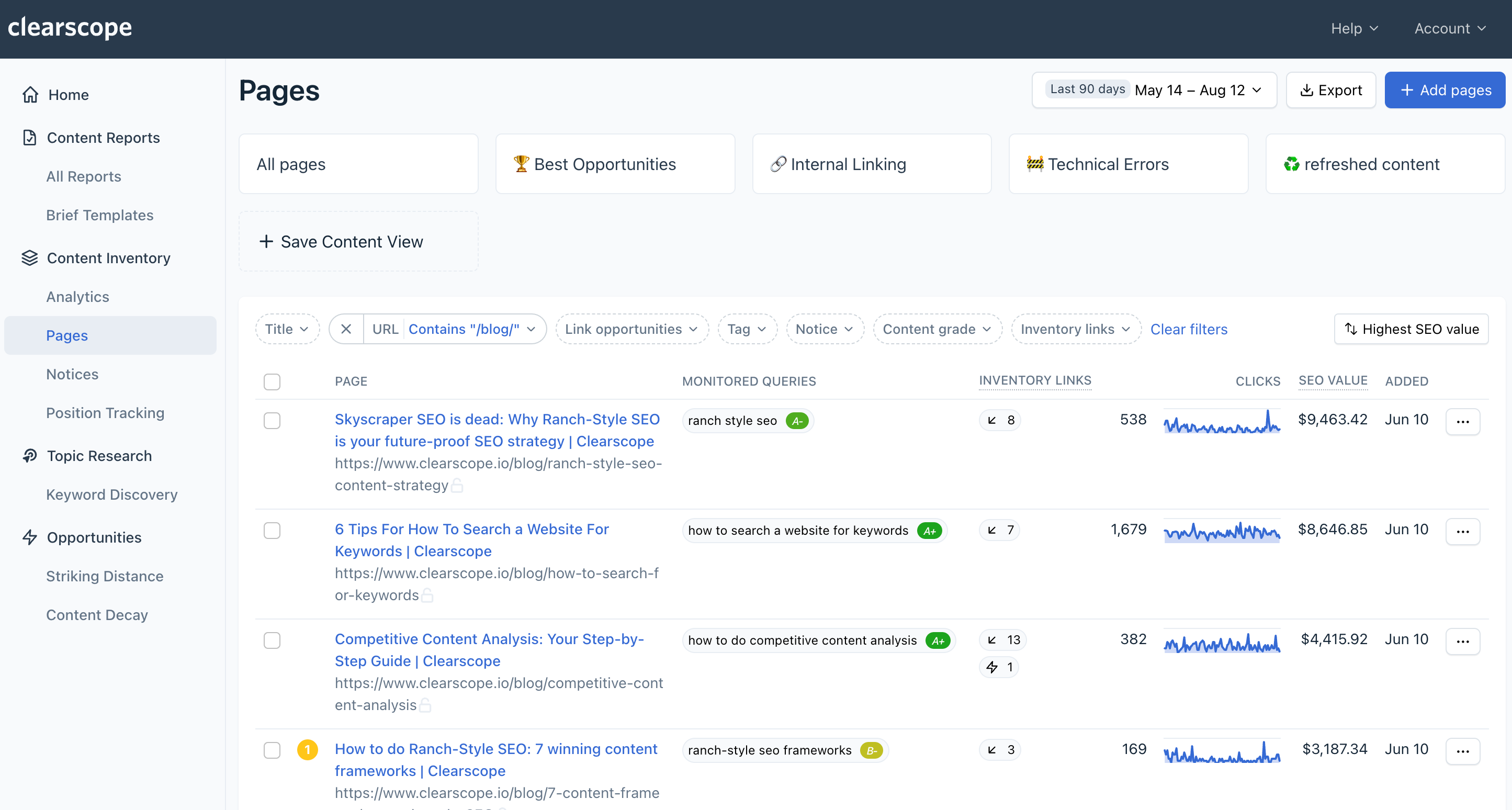Image resolution: width=1512 pixels, height=810 pixels.
Task: Click the Opportunities lightning bolt icon
Action: point(29,537)
